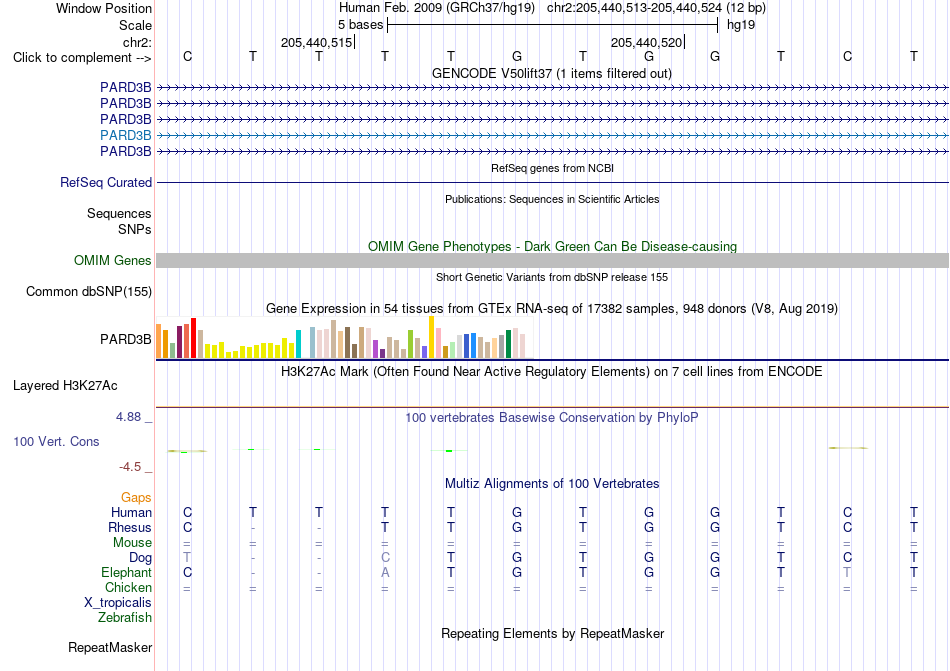Click the chr2:205,440,513-205,440,524 (12 bp) position text
Viewport: 950px width, 671px height.
656,8
